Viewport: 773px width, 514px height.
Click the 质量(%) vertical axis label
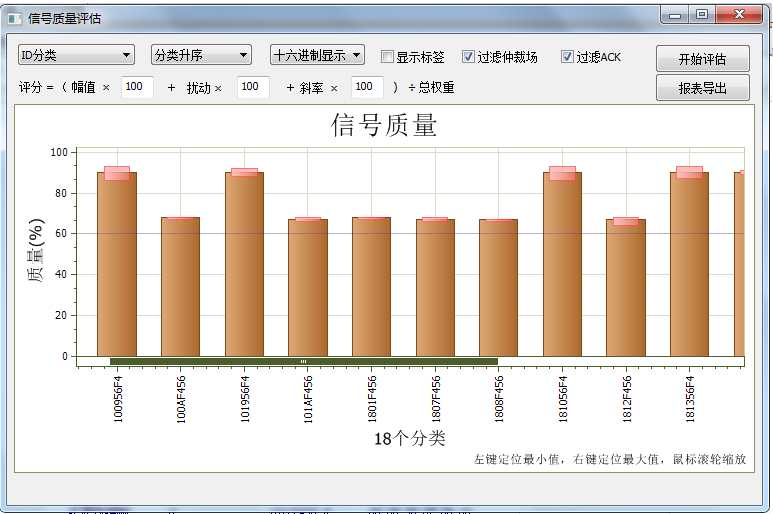click(x=35, y=250)
